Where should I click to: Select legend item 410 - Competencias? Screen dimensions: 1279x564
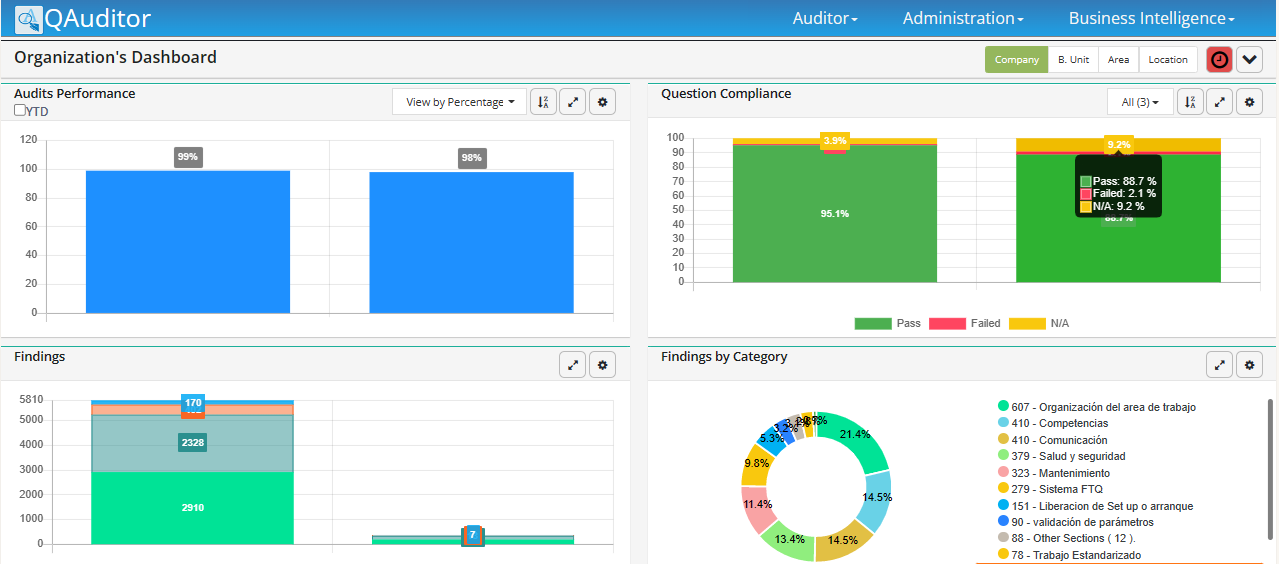[x=1053, y=423]
